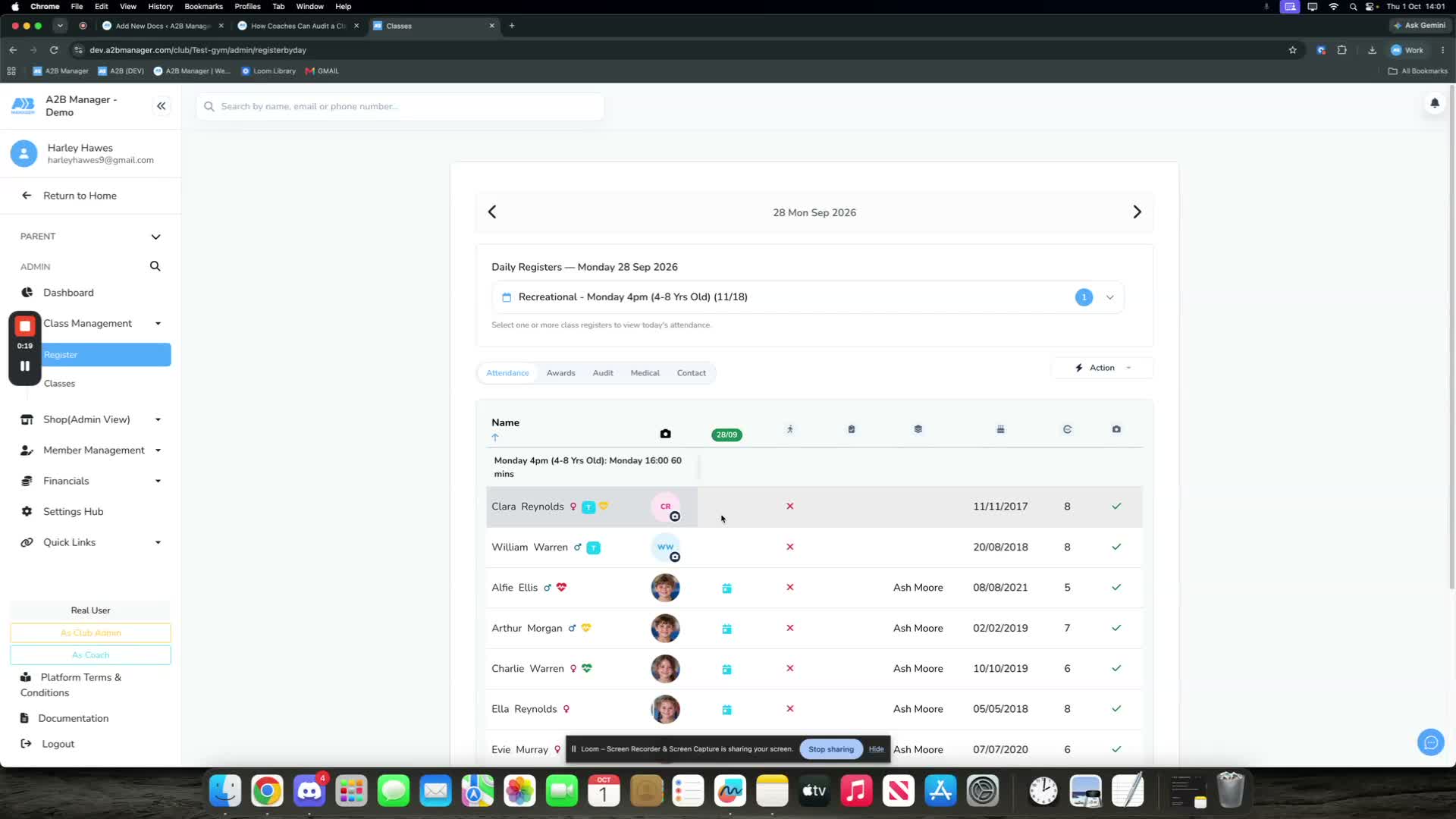1456x819 pixels.
Task: Open Classes in sidebar
Action: point(59,384)
